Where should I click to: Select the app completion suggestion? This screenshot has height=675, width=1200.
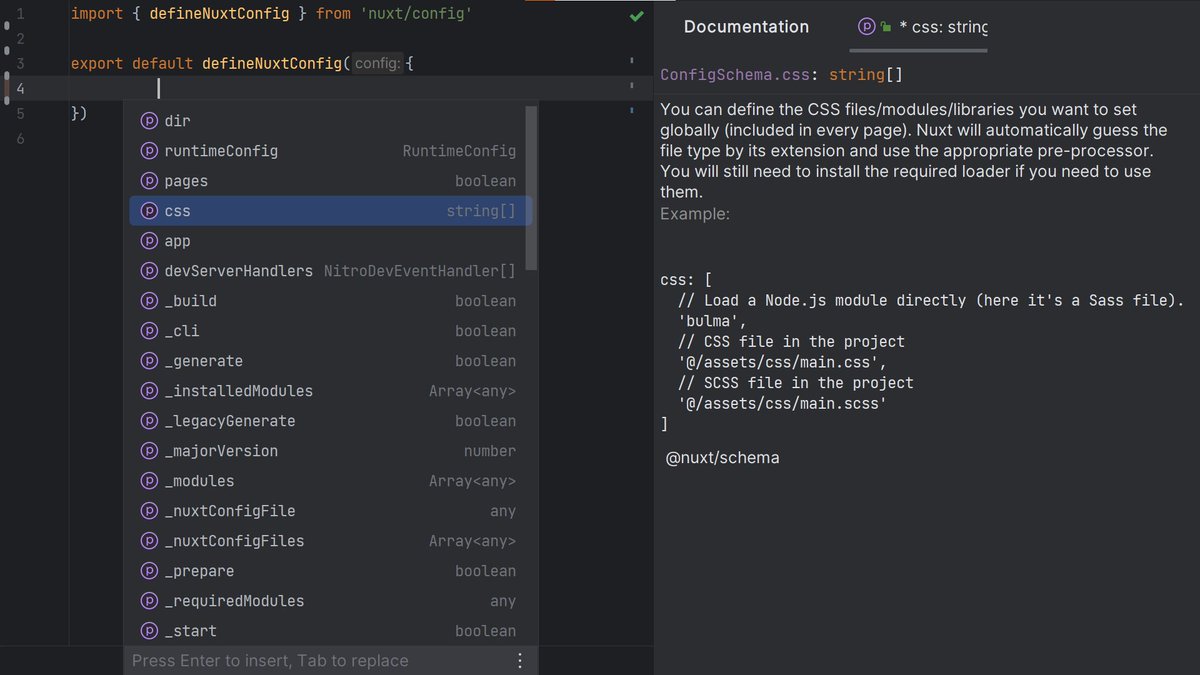(x=327, y=241)
